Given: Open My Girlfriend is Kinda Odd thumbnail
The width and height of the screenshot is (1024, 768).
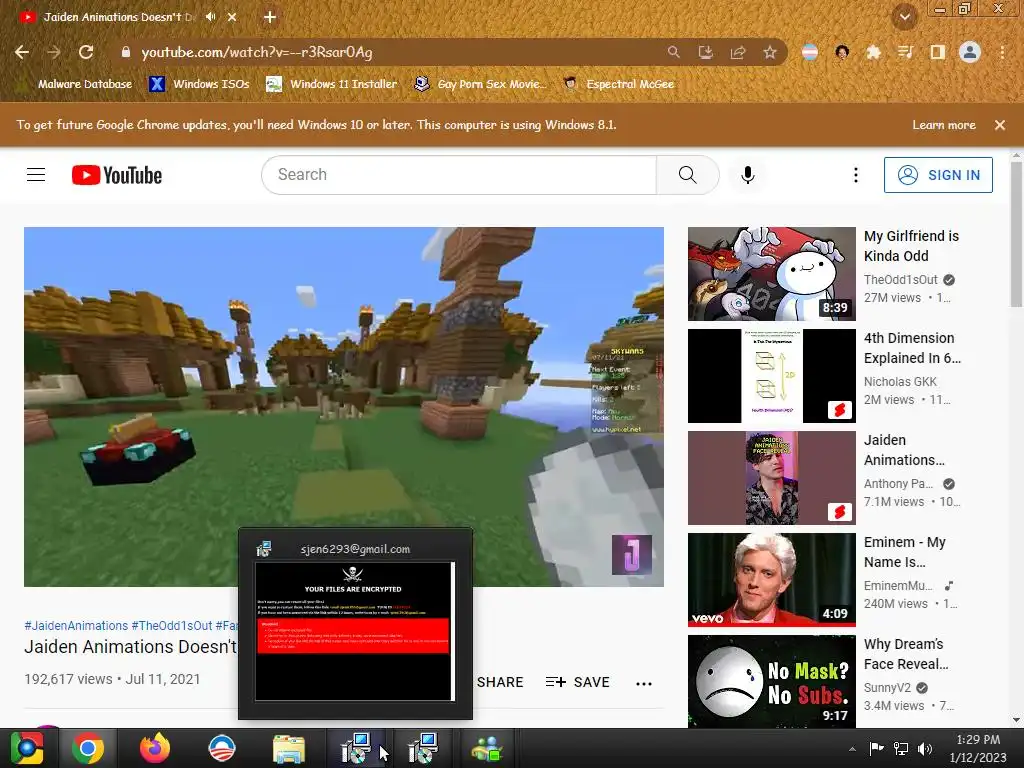Looking at the screenshot, I should [x=772, y=274].
